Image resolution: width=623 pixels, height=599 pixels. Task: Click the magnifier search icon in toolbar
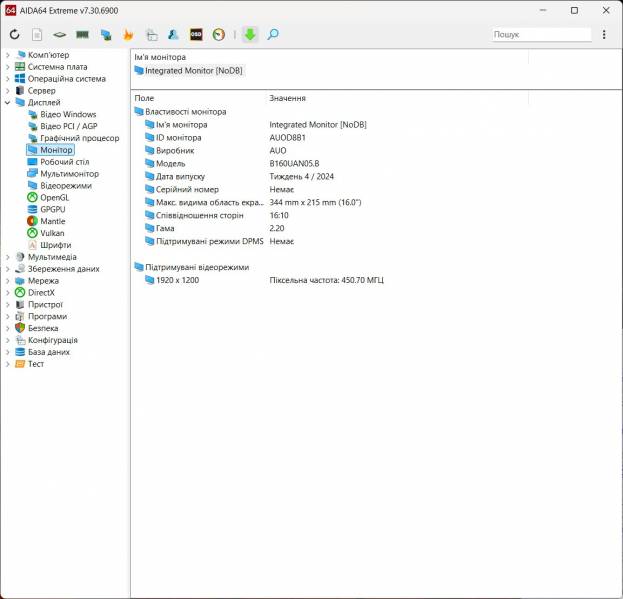[x=273, y=35]
